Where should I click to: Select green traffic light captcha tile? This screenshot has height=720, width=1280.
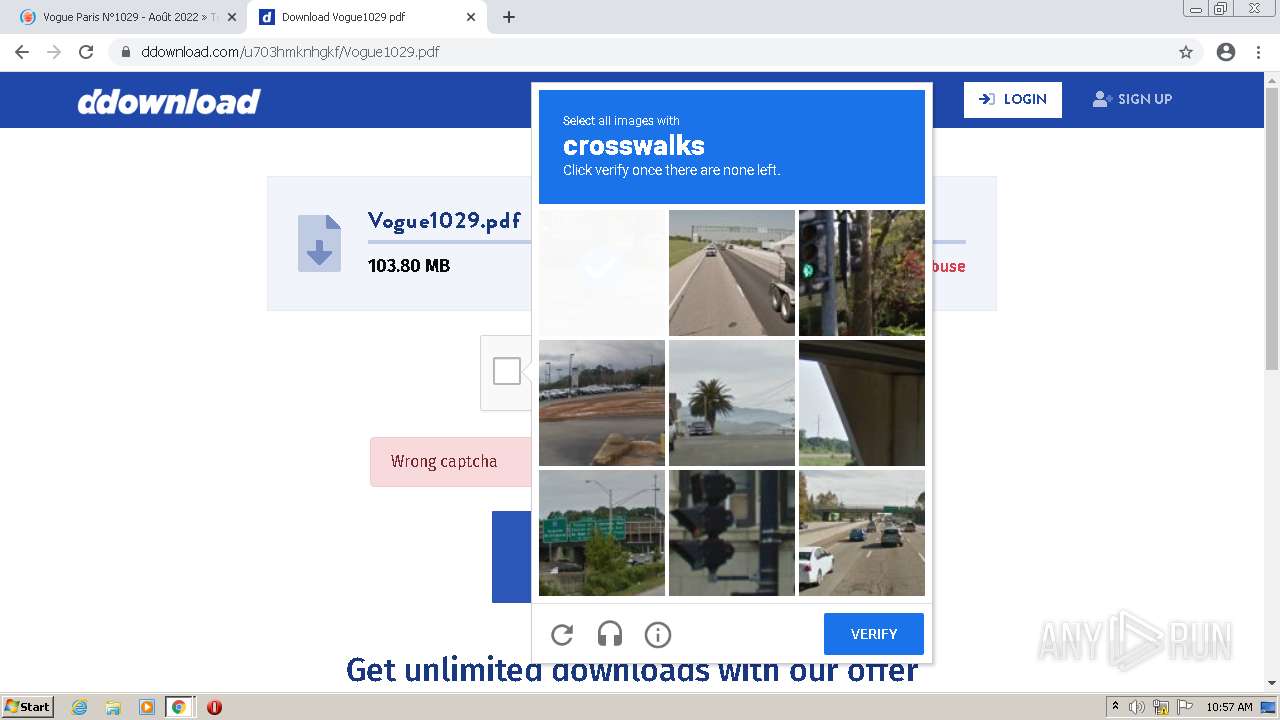(862, 273)
